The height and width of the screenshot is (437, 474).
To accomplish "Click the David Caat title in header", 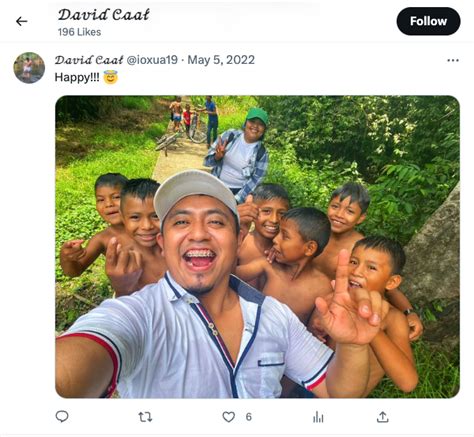I will 104,15.
